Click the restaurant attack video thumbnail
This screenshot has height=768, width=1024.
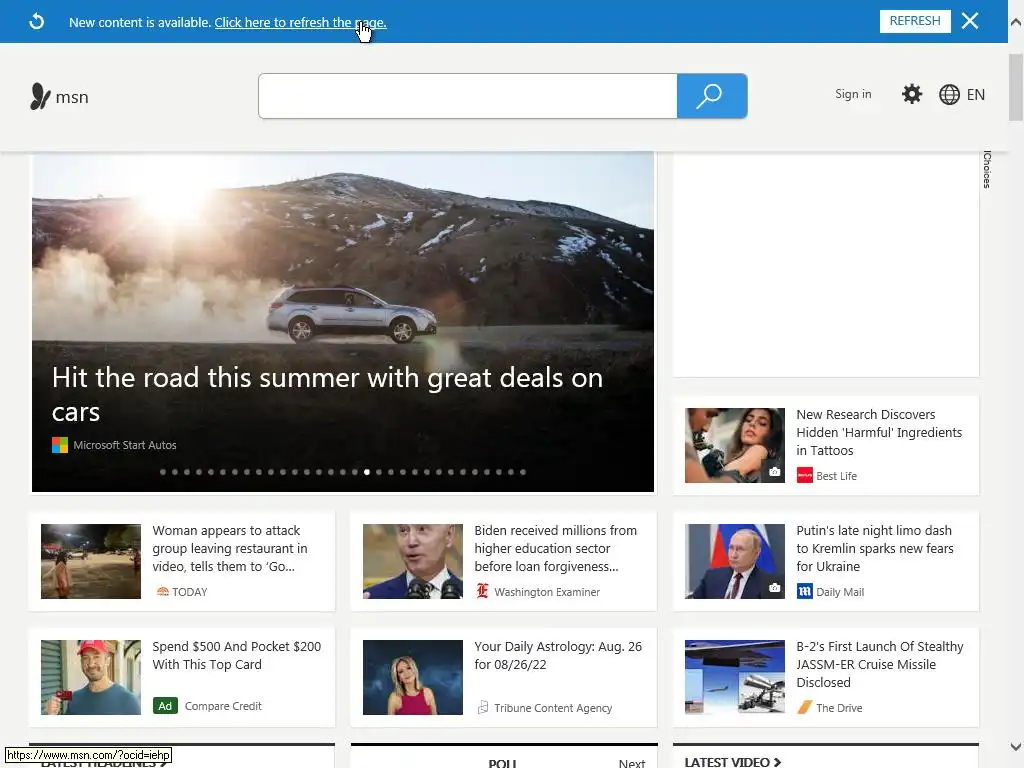pos(91,561)
